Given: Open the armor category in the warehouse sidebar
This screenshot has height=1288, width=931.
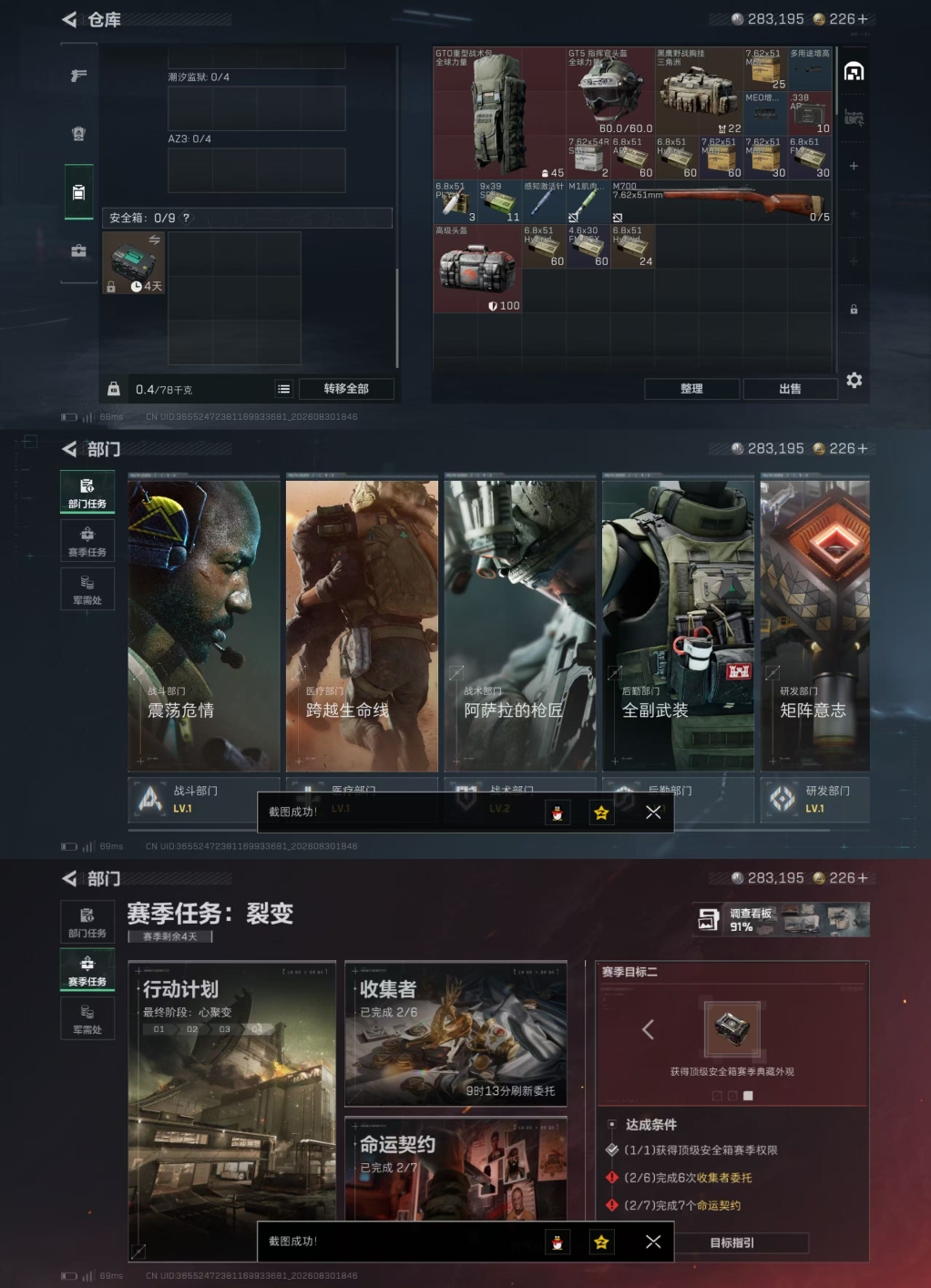Looking at the screenshot, I should [x=78, y=134].
